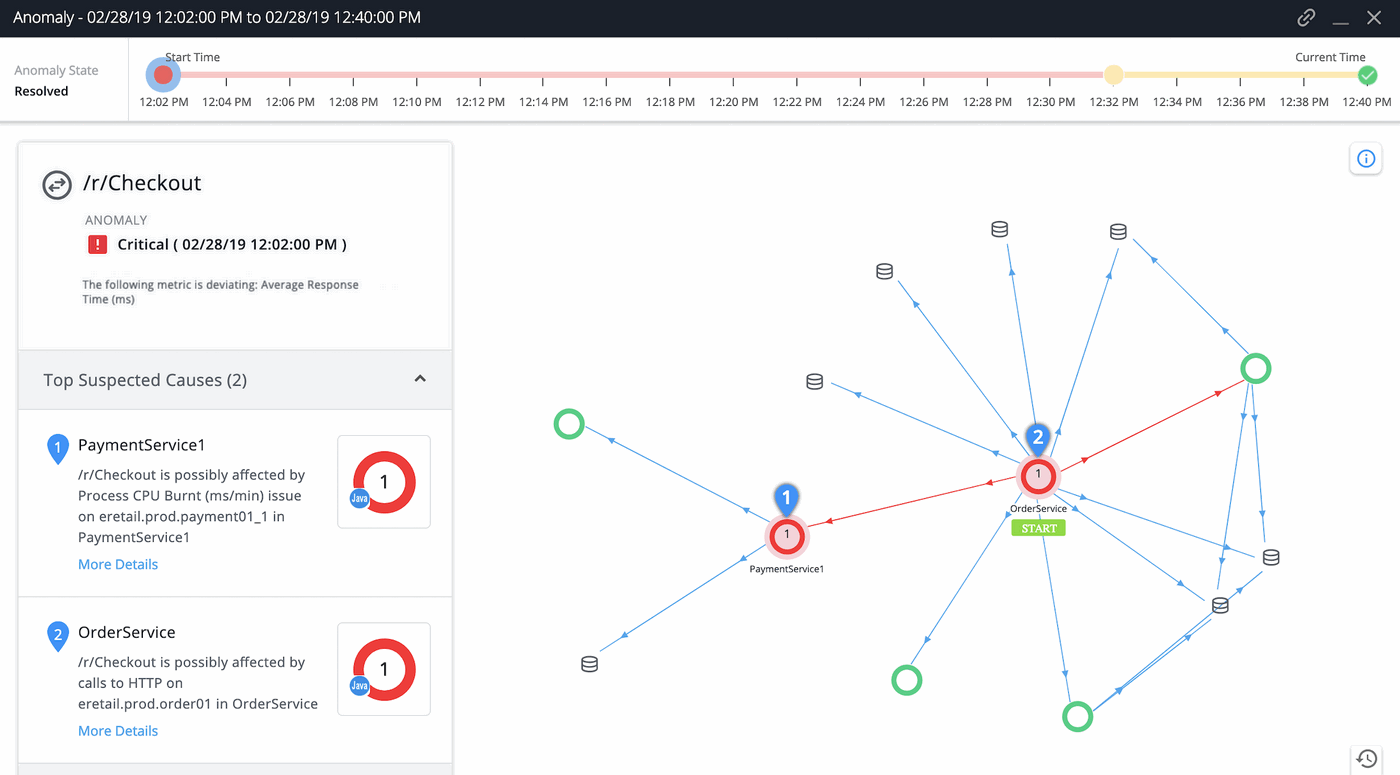Select the PaymentService1 node in flow map
The height and width of the screenshot is (775, 1400).
coord(787,536)
